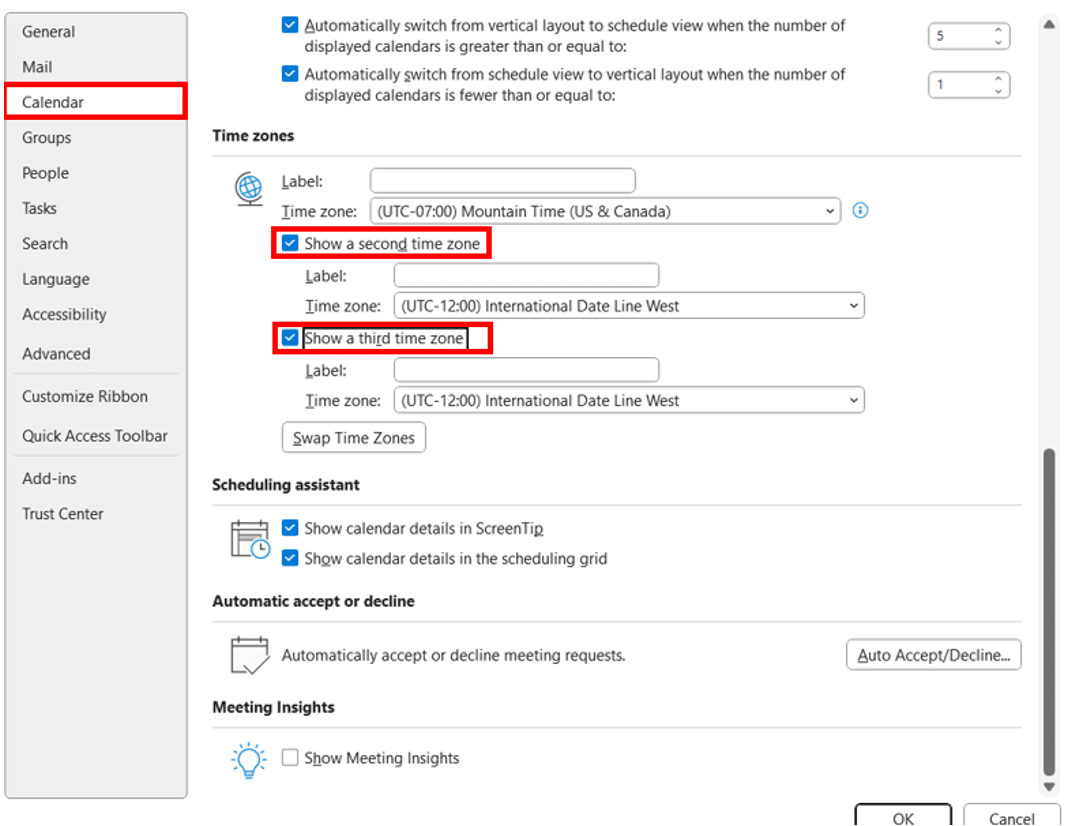Increase the value 1 calendars spinner
This screenshot has width=1078, height=826.
tap(998, 78)
